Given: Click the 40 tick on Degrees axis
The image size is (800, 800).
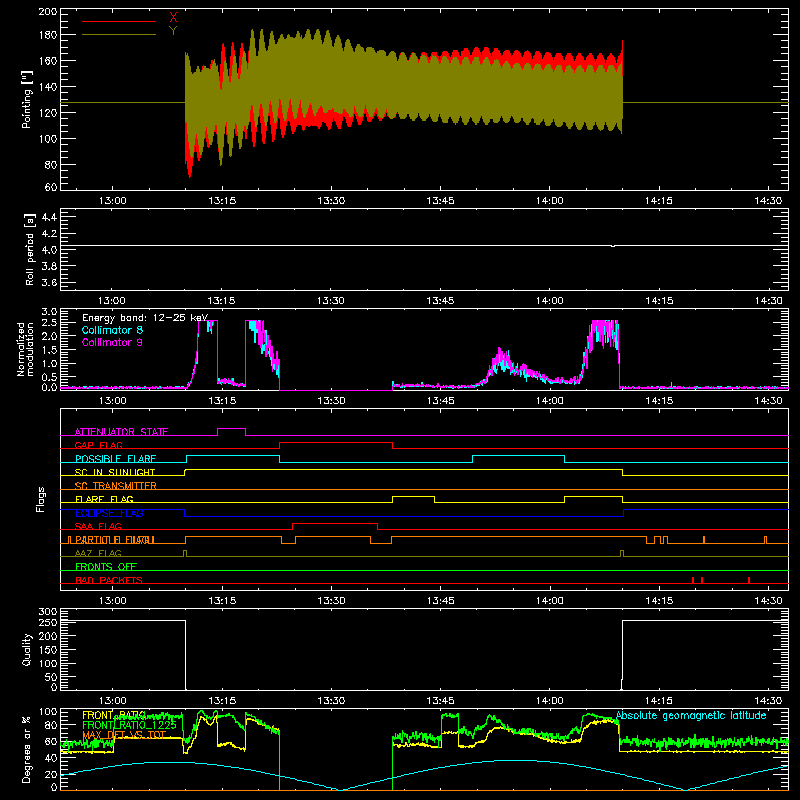Looking at the screenshot, I should click(x=51, y=758).
